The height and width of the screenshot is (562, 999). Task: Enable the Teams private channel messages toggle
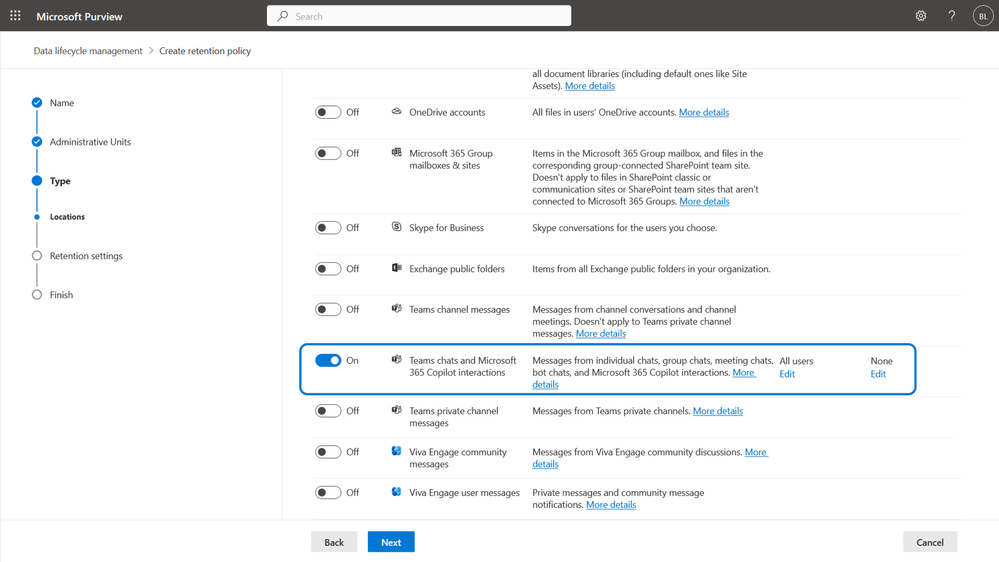pyautogui.click(x=328, y=411)
